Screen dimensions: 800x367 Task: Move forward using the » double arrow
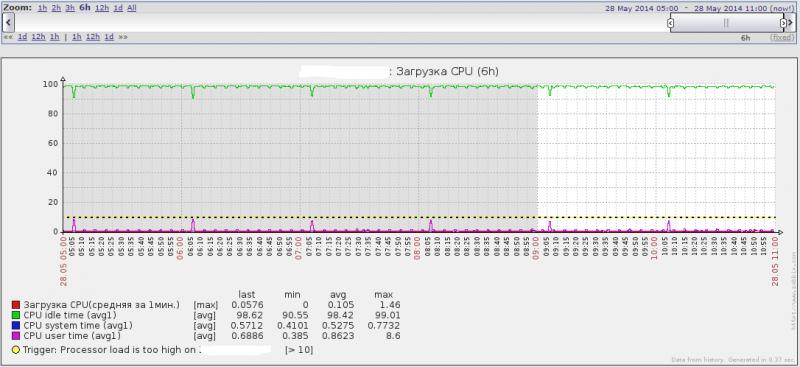tap(123, 37)
